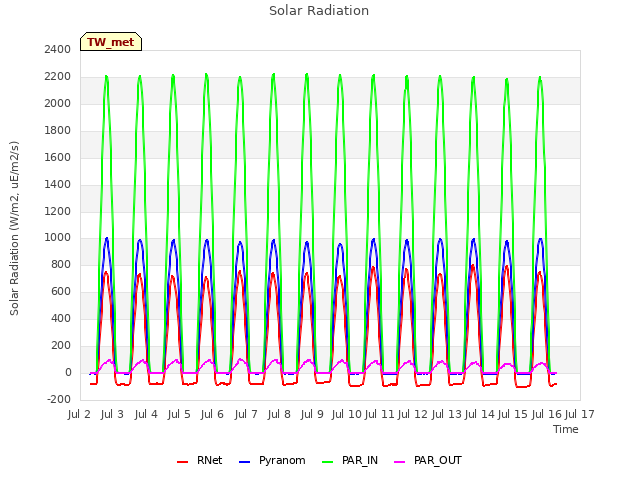This screenshot has height=480, width=640.
Task: Click the magenta PAR_OUT peak above Jul 7
Action: click(240, 360)
